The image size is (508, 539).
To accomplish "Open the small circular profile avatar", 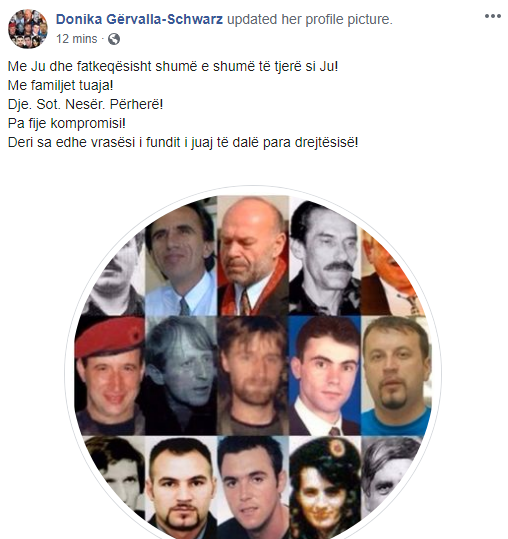I will [27, 29].
